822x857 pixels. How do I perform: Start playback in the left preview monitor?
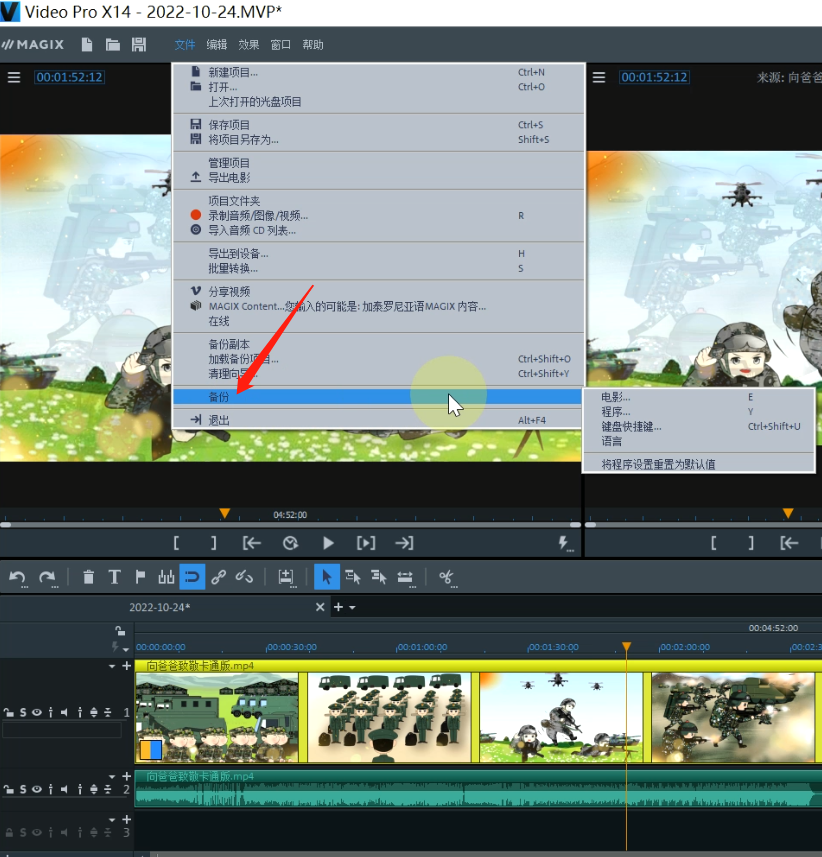click(x=328, y=543)
